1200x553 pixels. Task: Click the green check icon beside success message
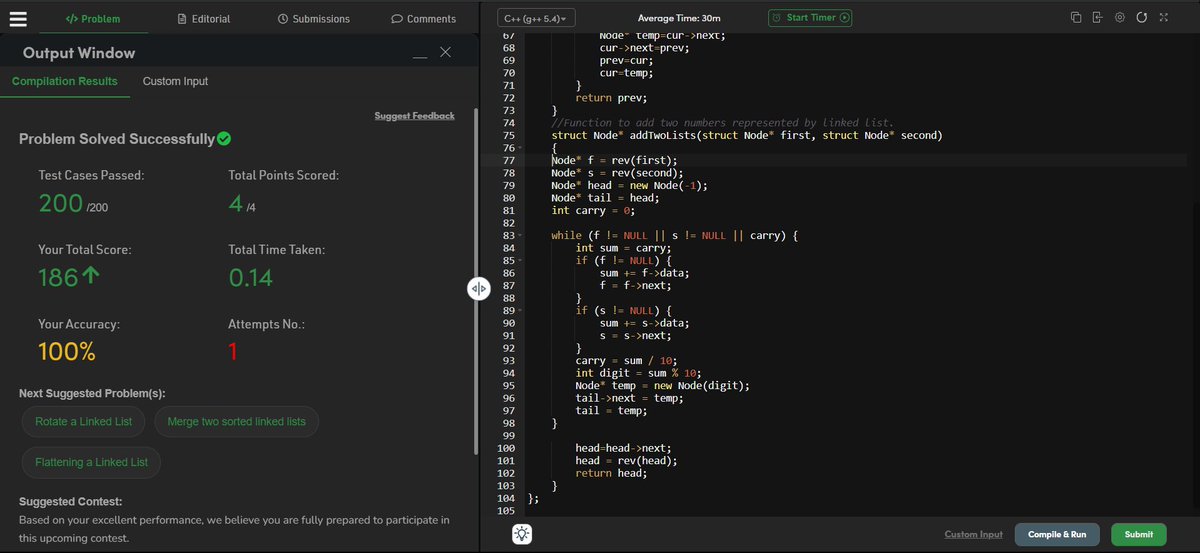click(x=224, y=138)
